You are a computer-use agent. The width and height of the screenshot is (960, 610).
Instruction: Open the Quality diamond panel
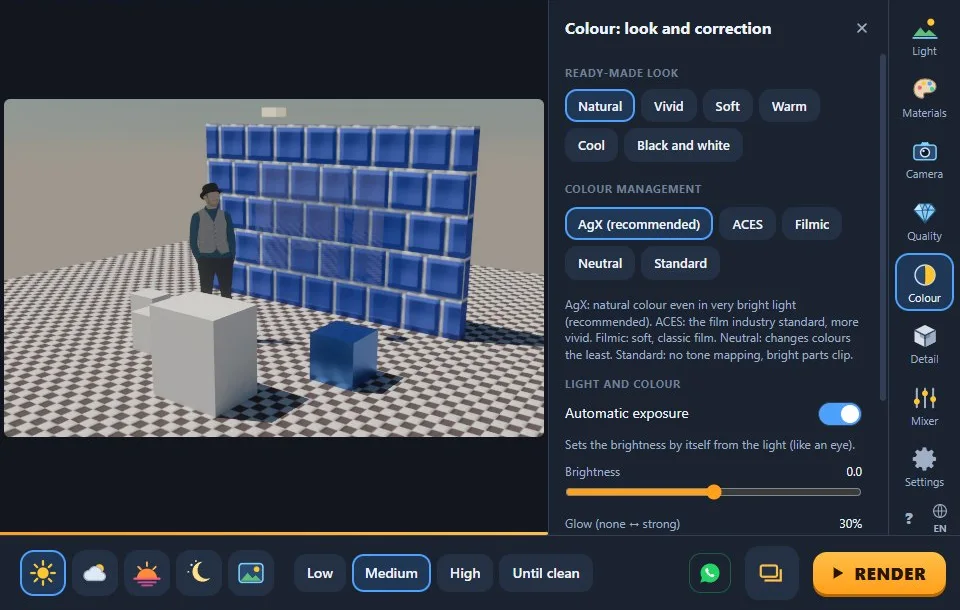(924, 221)
